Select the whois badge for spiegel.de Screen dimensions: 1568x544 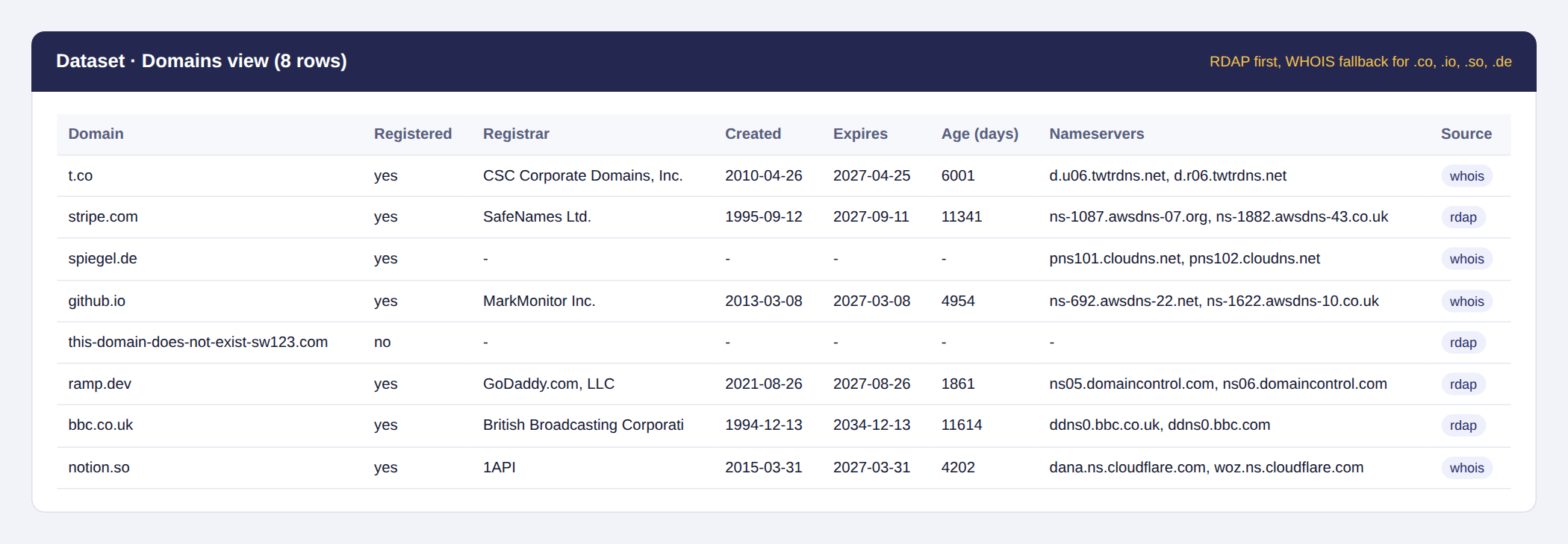pyautogui.click(x=1466, y=259)
